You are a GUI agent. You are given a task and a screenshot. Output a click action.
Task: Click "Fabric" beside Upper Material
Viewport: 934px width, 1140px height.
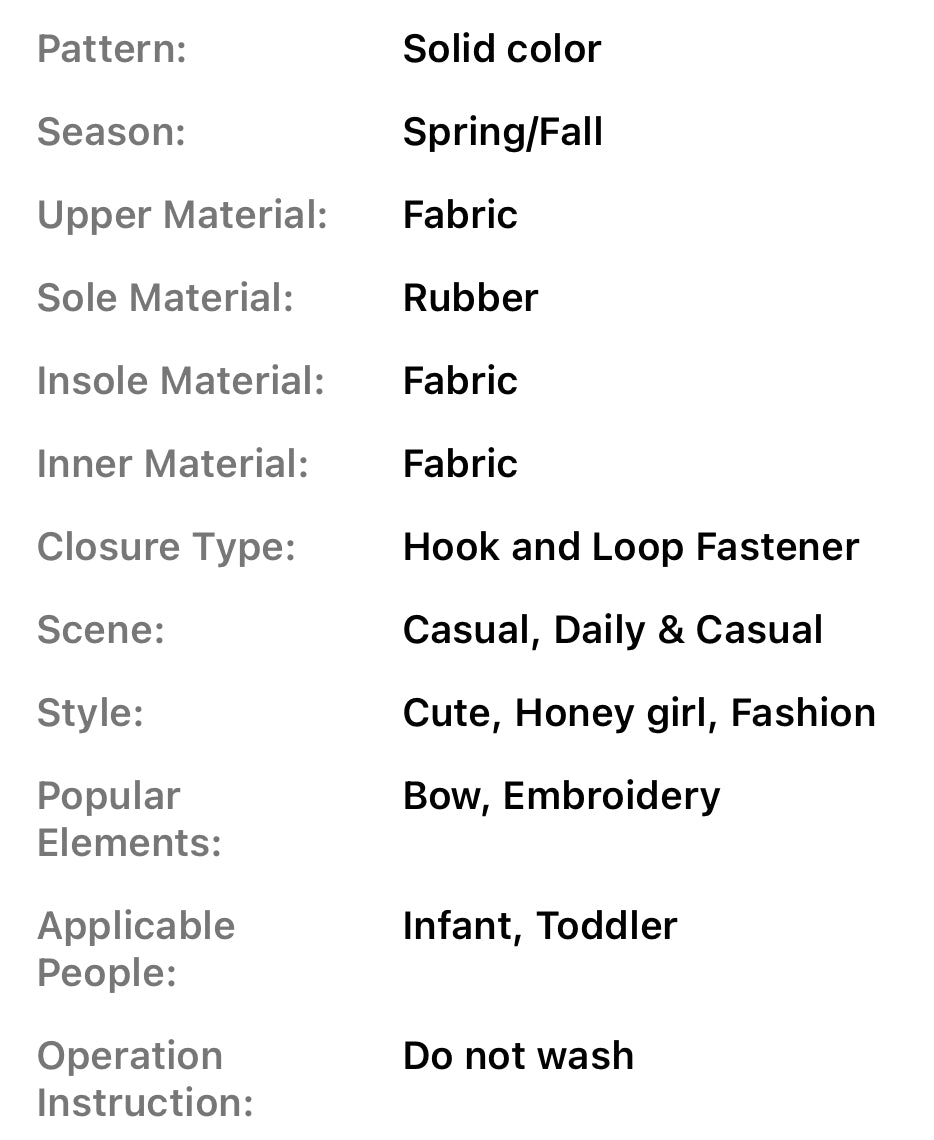[x=460, y=215]
